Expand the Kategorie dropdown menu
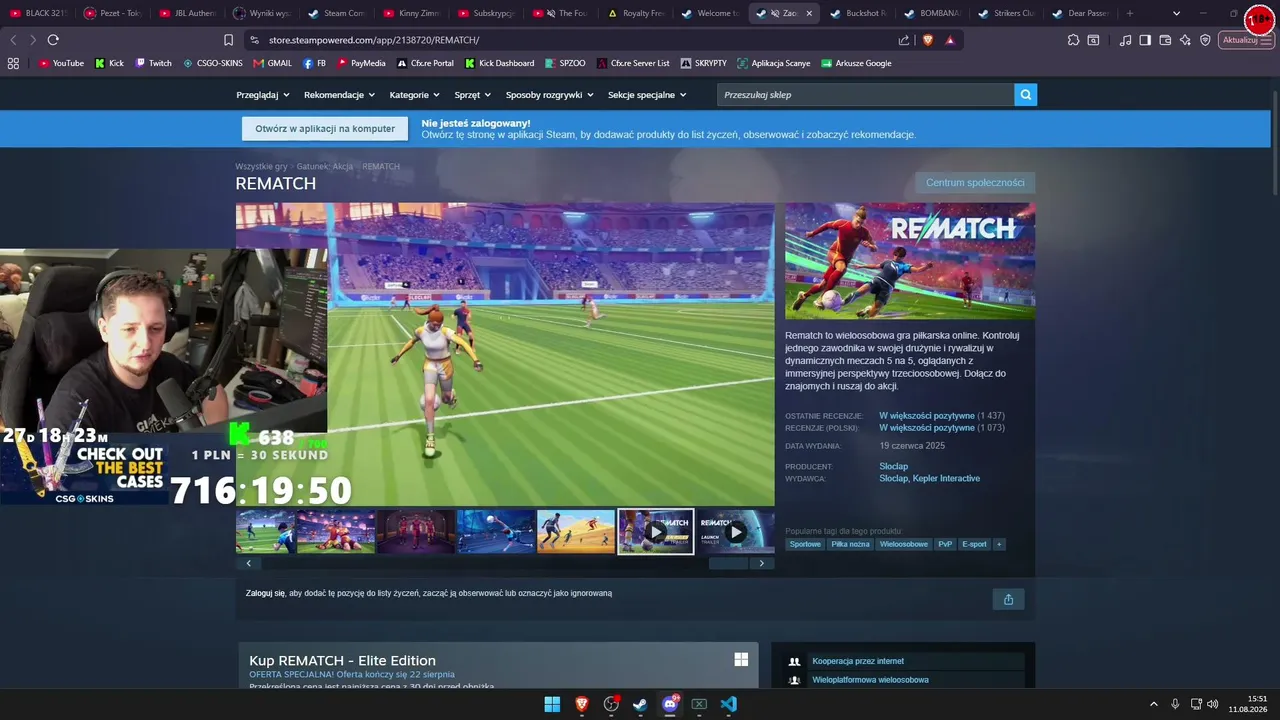Image resolution: width=1280 pixels, height=720 pixels. coord(415,95)
